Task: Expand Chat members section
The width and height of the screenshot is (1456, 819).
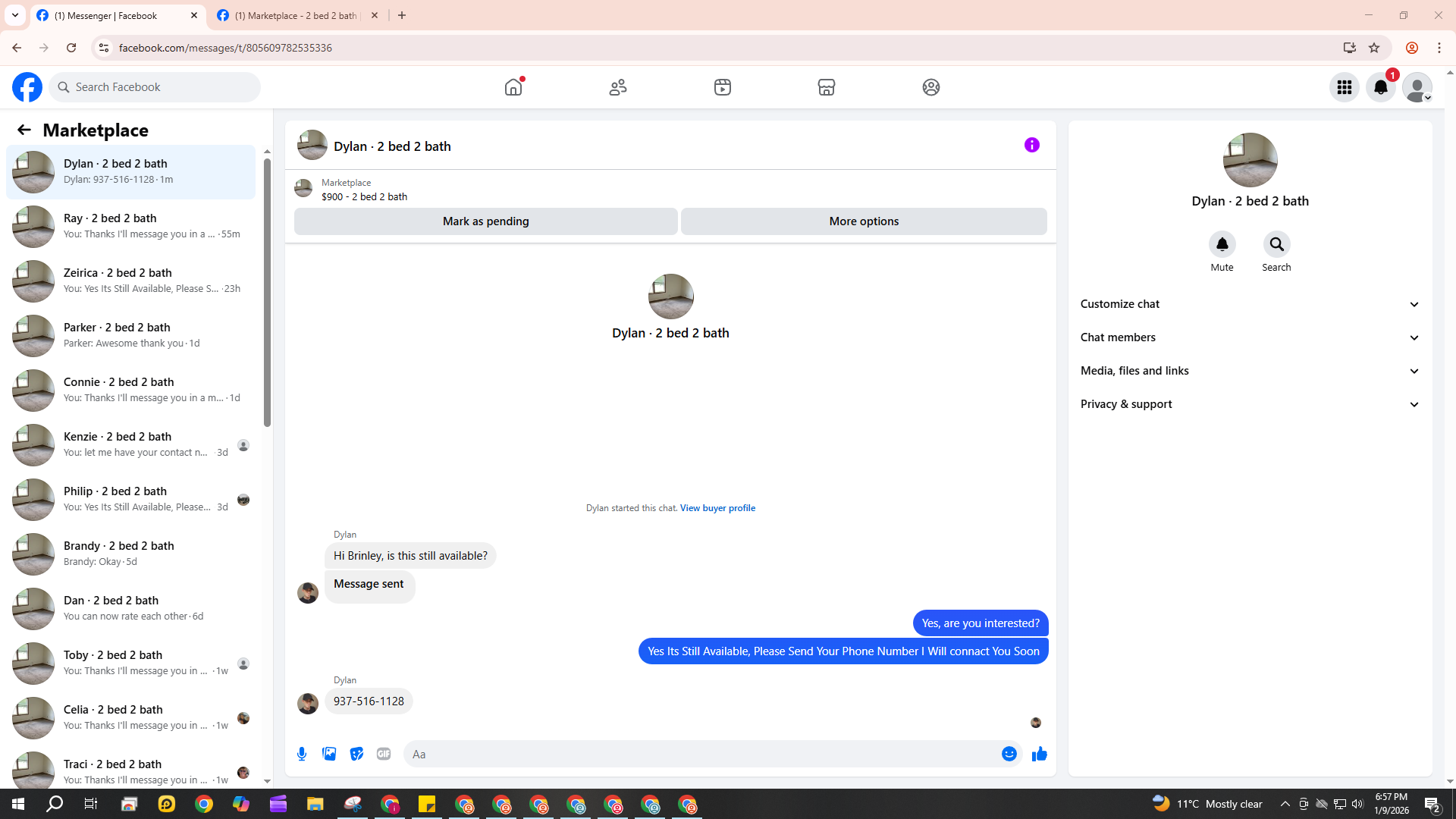Action: pos(1250,337)
